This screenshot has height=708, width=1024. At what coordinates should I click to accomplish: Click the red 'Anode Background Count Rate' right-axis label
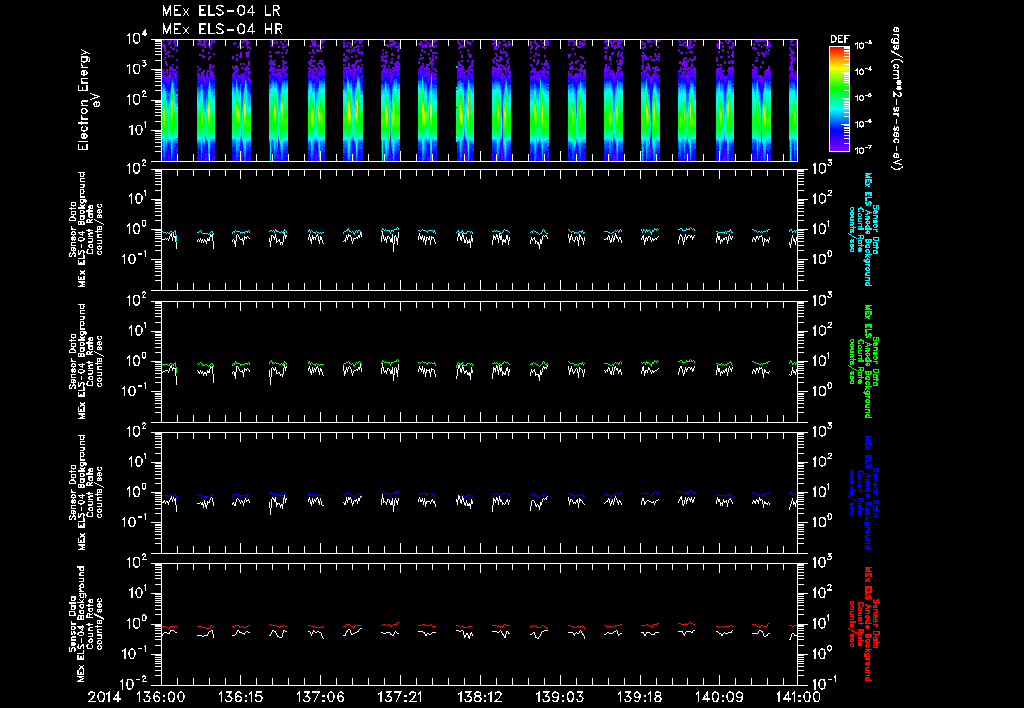(863, 624)
